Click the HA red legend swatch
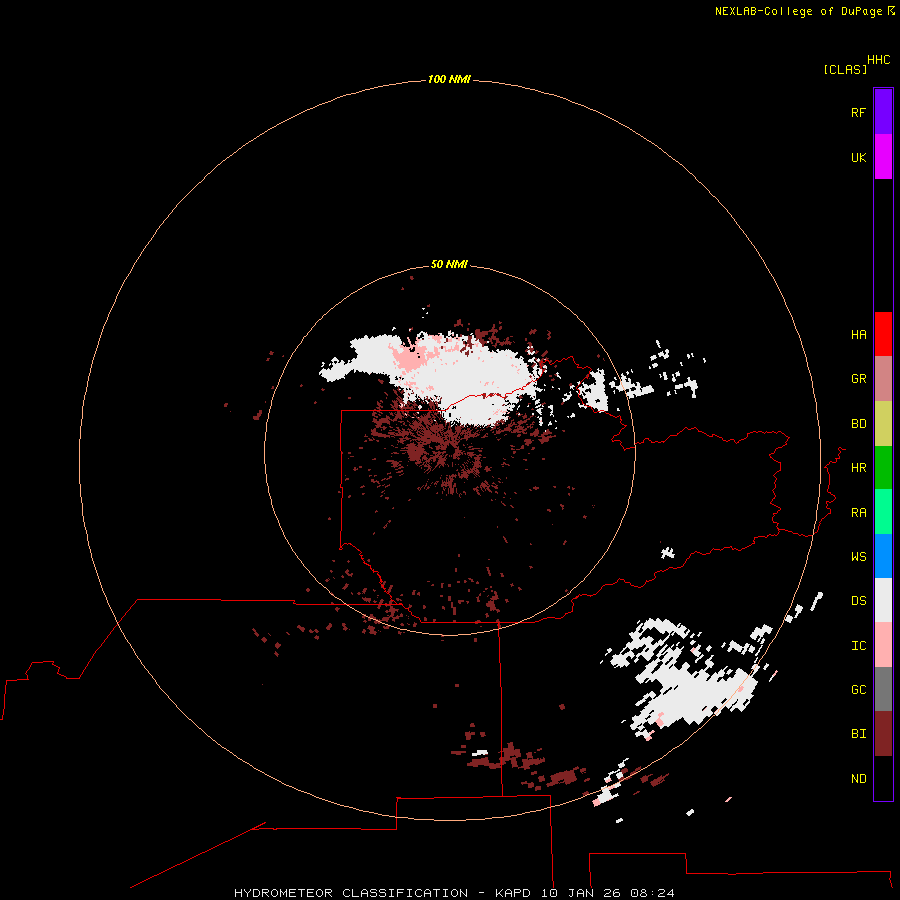Image resolution: width=900 pixels, height=900 pixels. tap(883, 334)
